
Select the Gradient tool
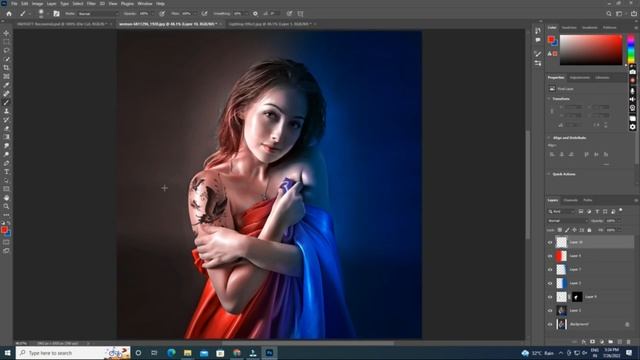tap(6, 137)
